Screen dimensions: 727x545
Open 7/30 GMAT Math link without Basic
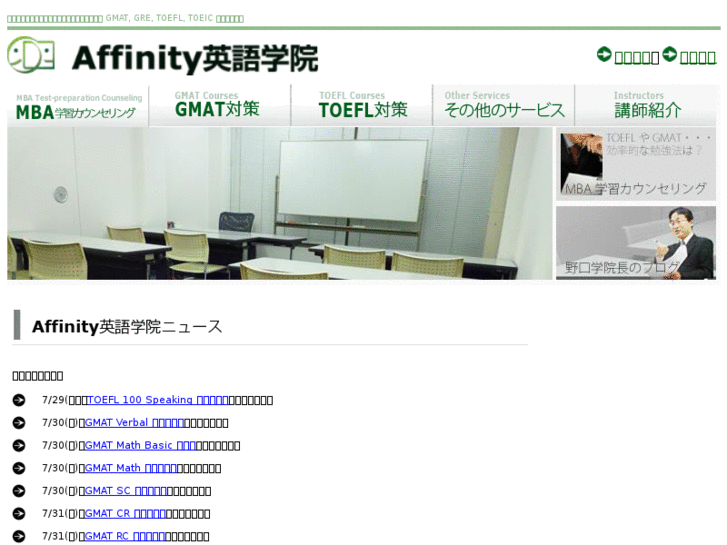(x=131, y=468)
